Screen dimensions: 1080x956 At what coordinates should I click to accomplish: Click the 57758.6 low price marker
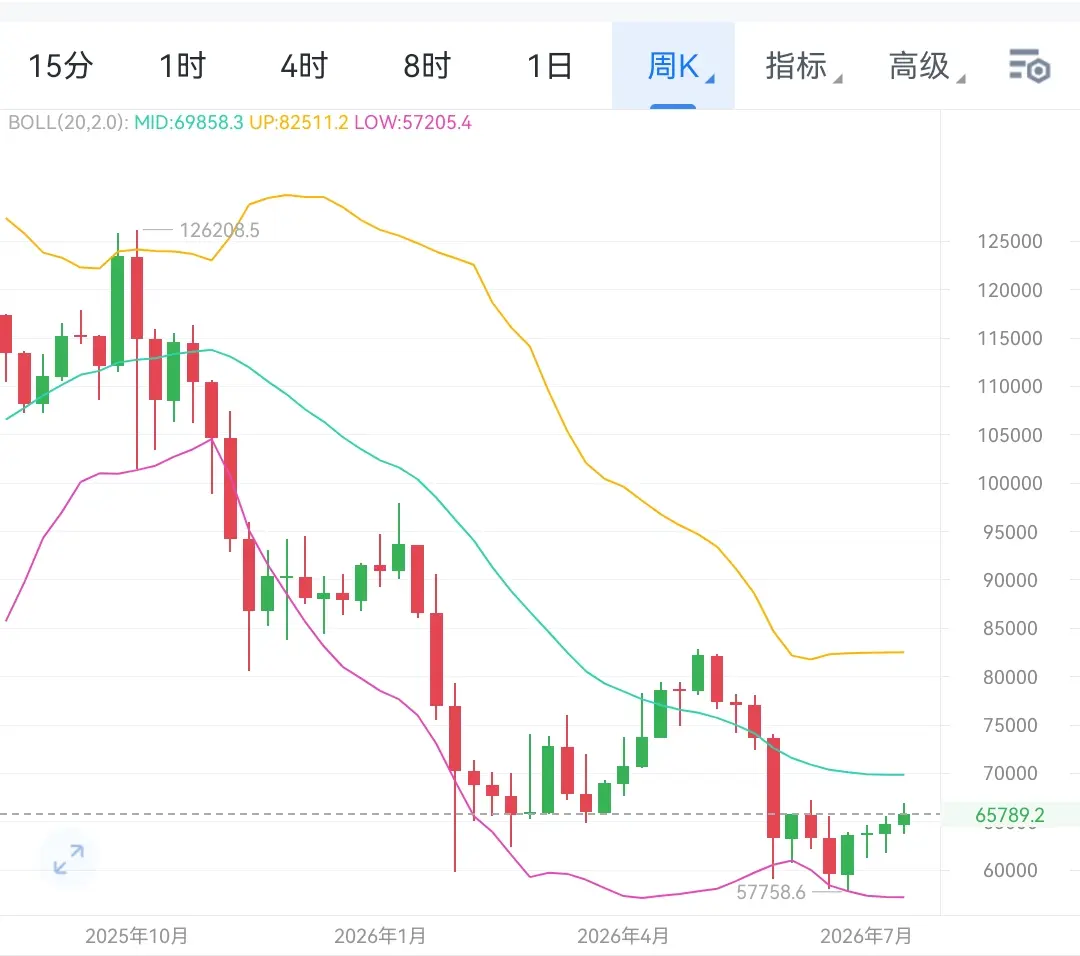771,893
